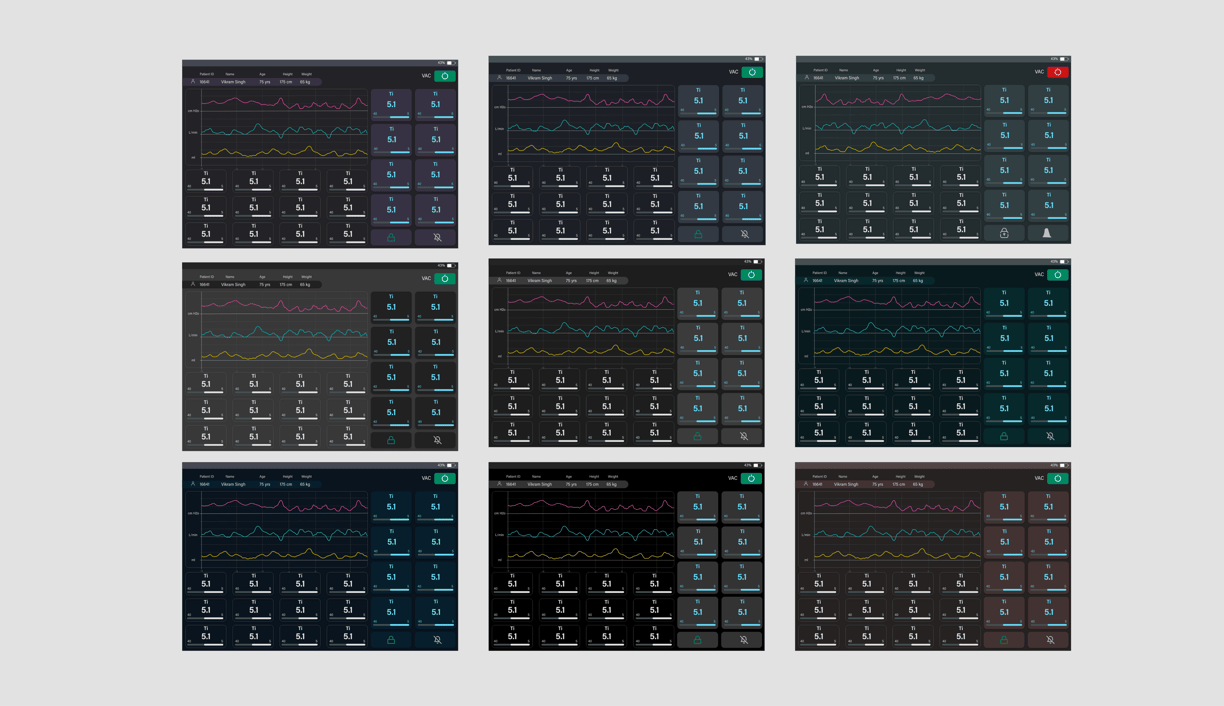The image size is (1224, 706).
Task: Click the patient icon in center mockup
Action: [499, 280]
